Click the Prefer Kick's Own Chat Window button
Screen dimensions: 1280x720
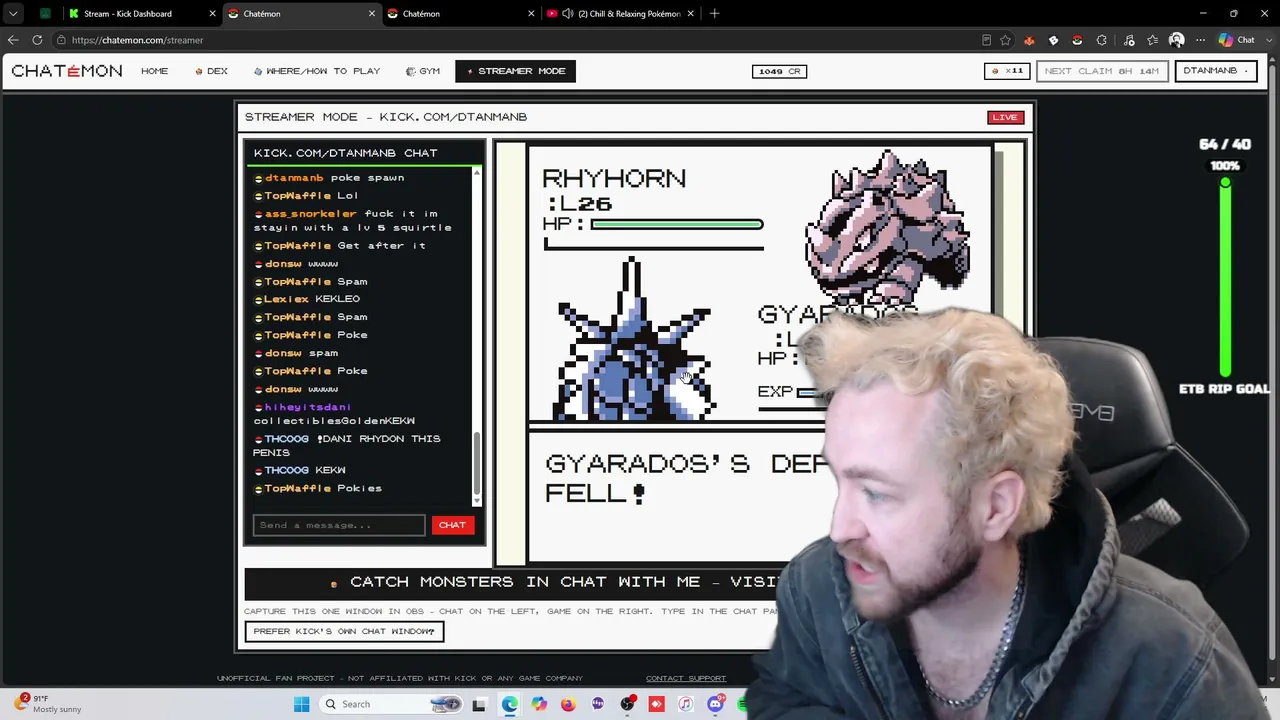click(344, 631)
